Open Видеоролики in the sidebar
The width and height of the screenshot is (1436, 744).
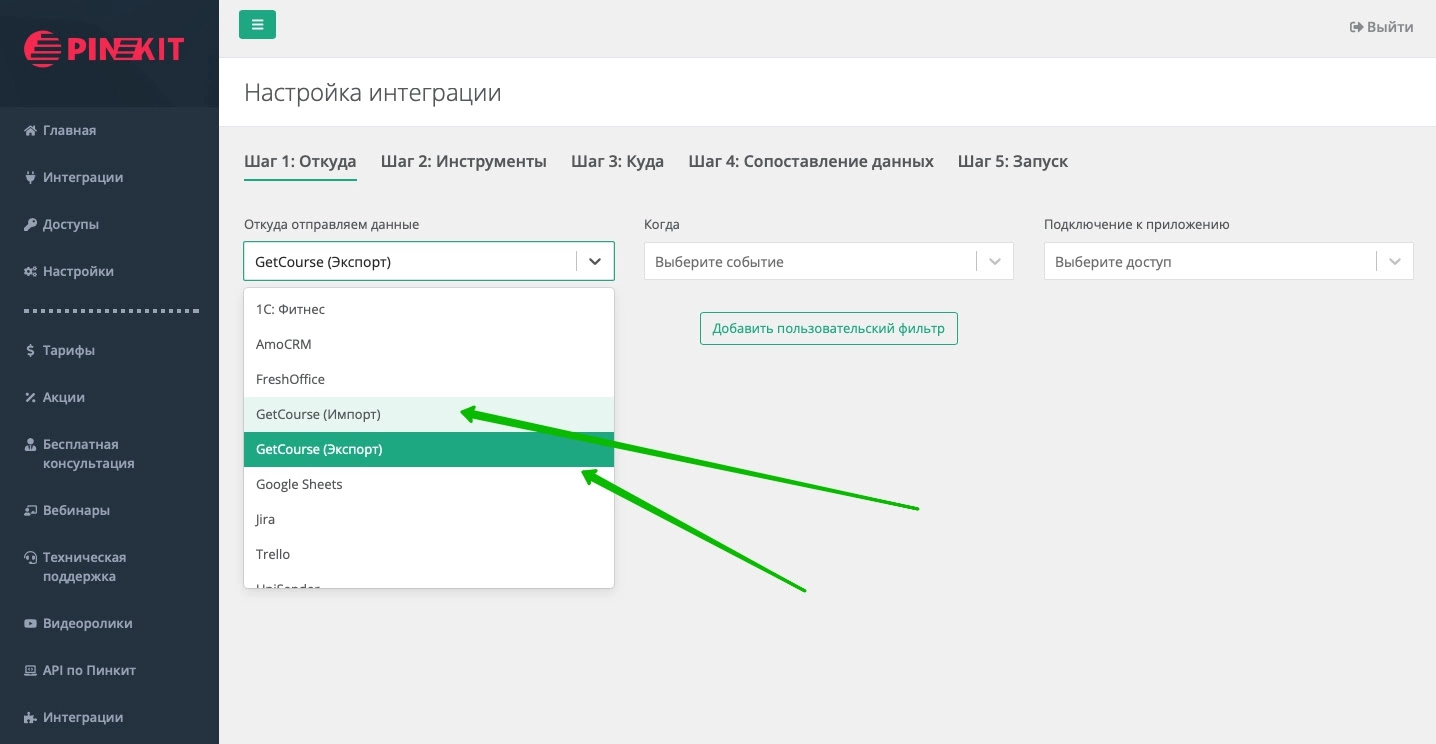point(87,624)
